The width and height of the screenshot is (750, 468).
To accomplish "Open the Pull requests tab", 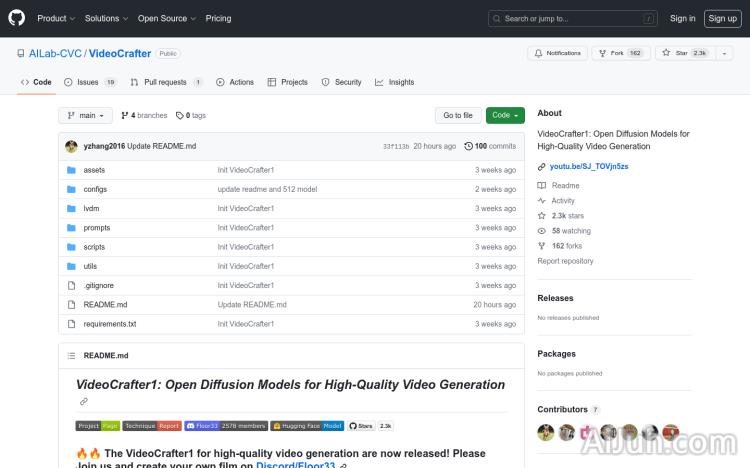I will 166,82.
